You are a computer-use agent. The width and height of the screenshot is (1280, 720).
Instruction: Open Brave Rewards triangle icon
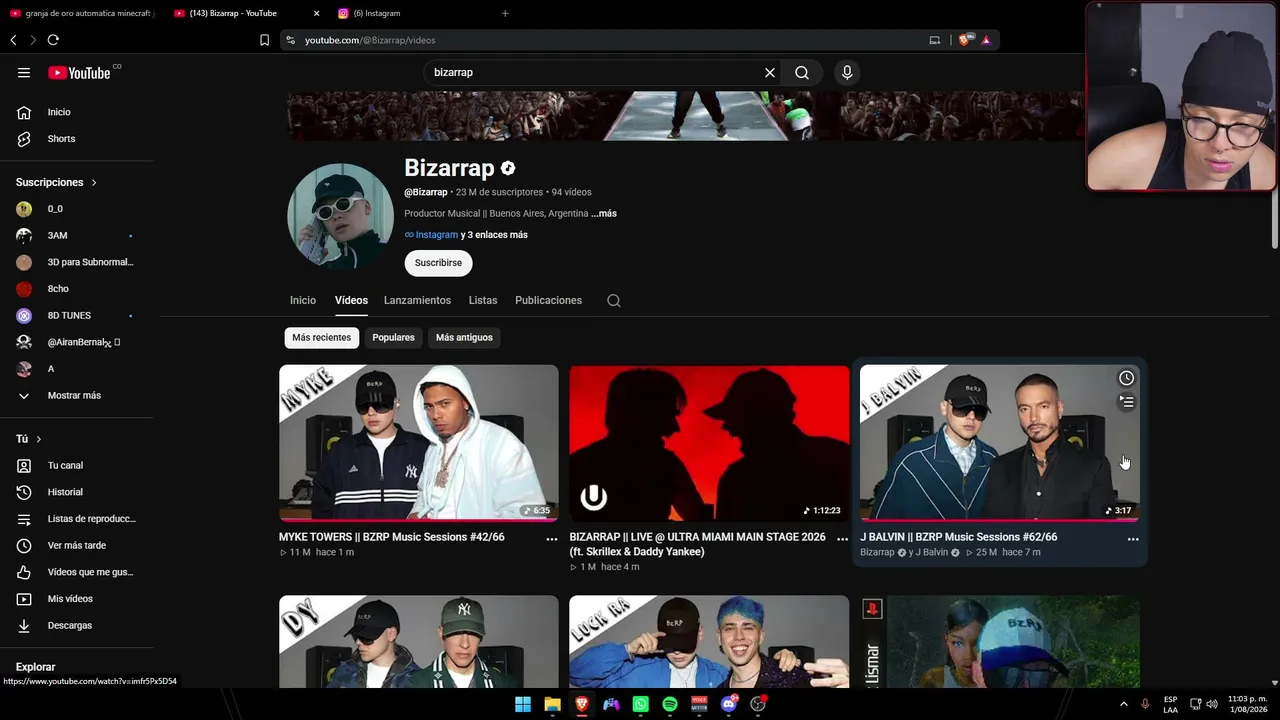986,40
